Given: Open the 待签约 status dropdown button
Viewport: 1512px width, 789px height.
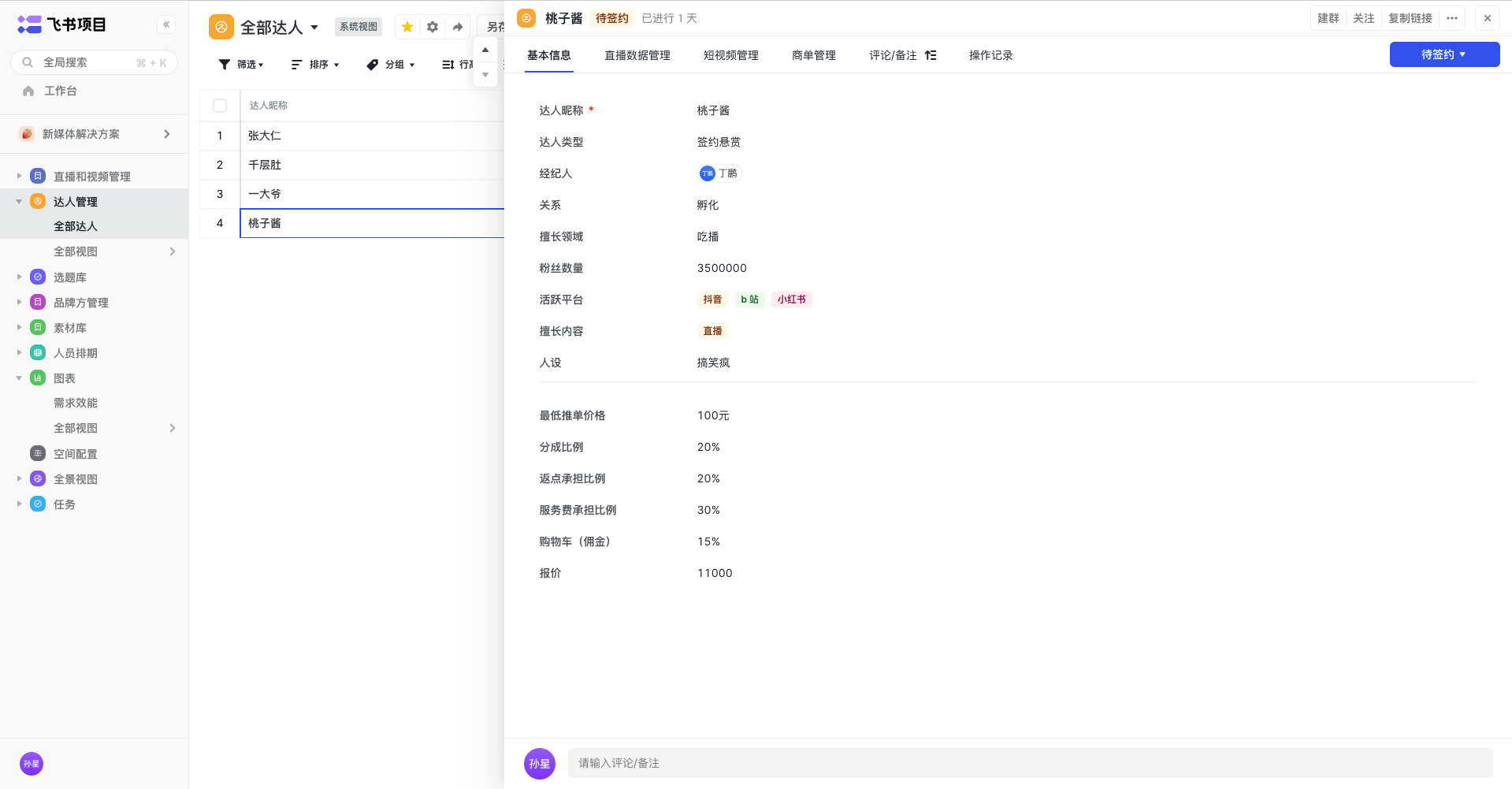Looking at the screenshot, I should click(1443, 54).
